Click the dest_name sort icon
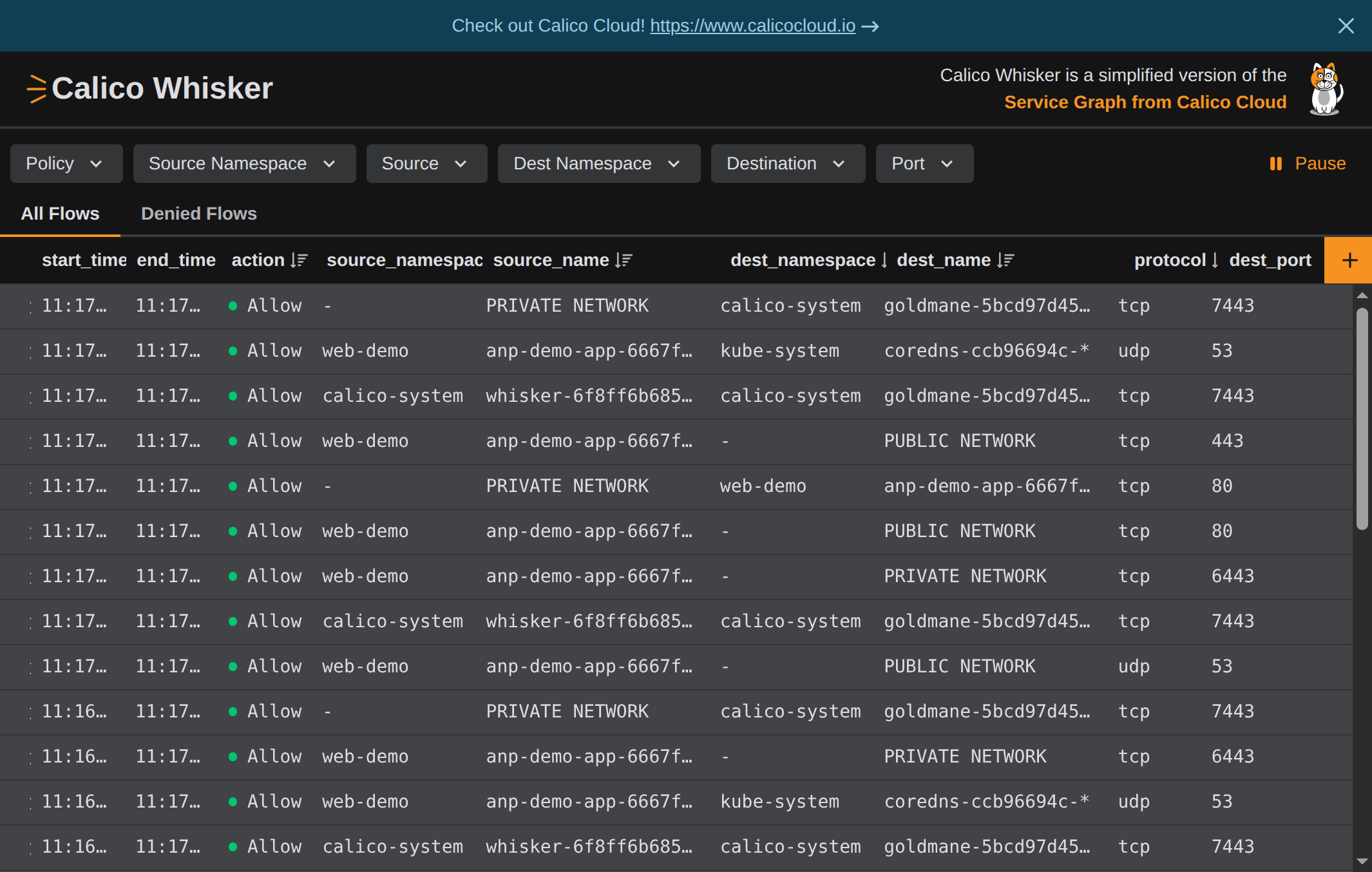1372x872 pixels. (x=1005, y=260)
